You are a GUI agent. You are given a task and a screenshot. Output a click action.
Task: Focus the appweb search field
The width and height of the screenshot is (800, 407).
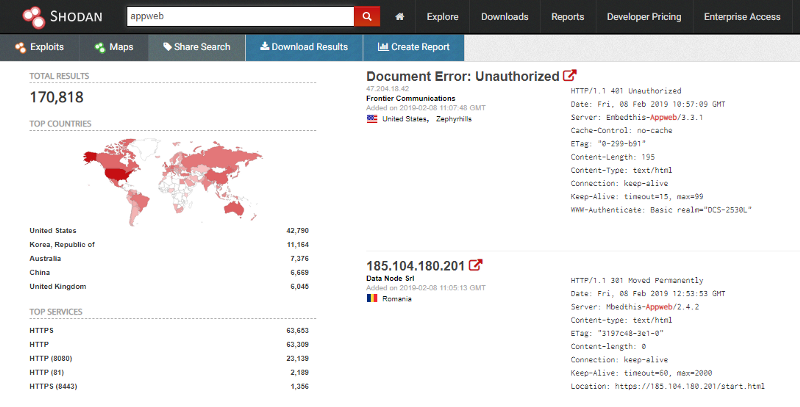(x=240, y=16)
